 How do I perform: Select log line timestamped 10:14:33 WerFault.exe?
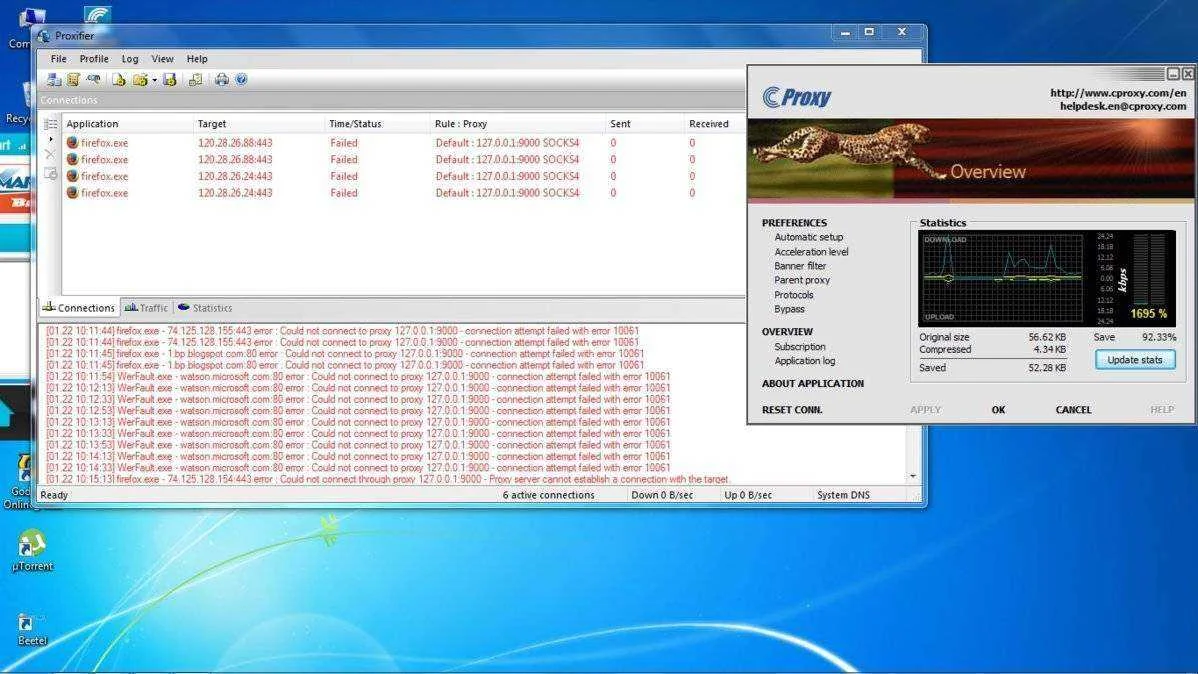358,468
